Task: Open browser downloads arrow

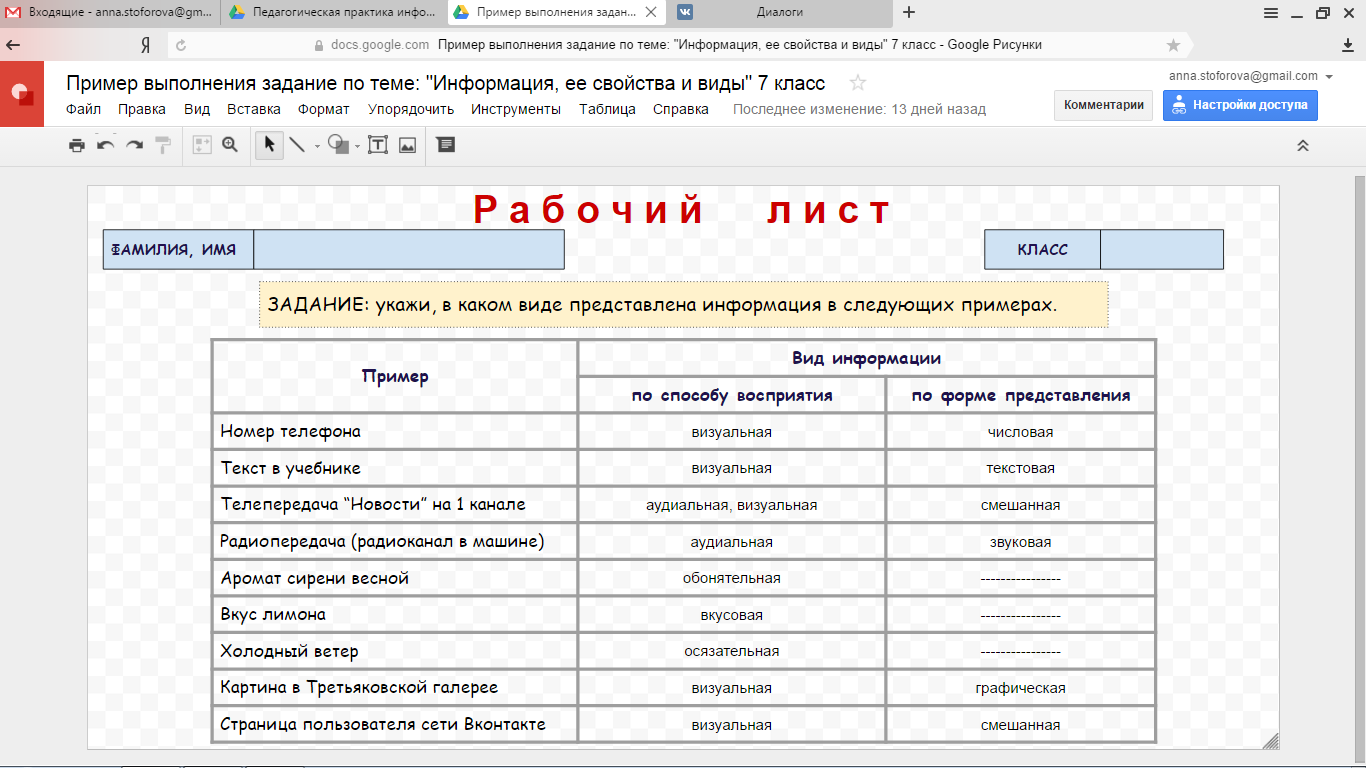Action: (x=1348, y=45)
